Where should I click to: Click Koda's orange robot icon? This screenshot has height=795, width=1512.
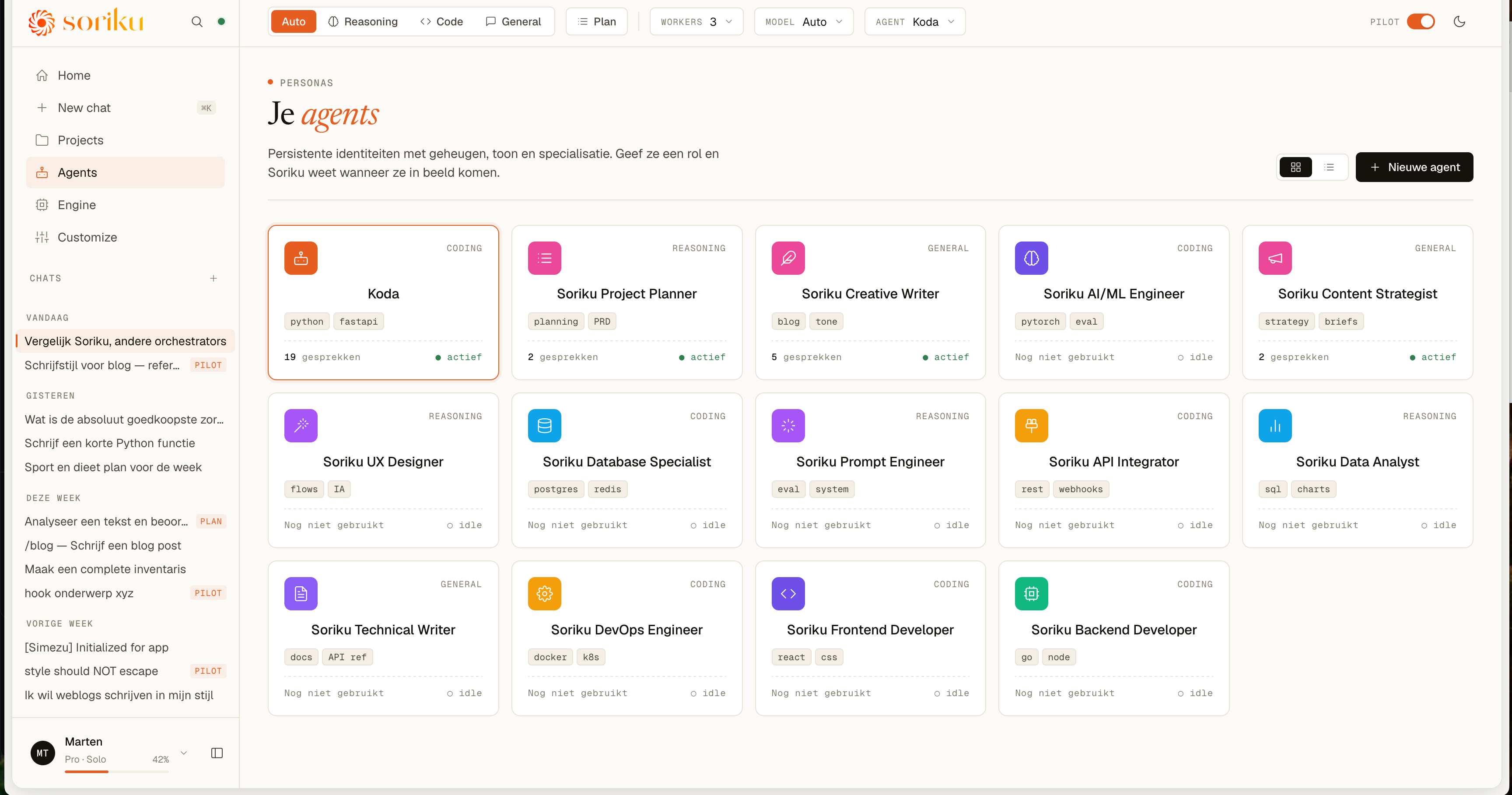point(301,258)
